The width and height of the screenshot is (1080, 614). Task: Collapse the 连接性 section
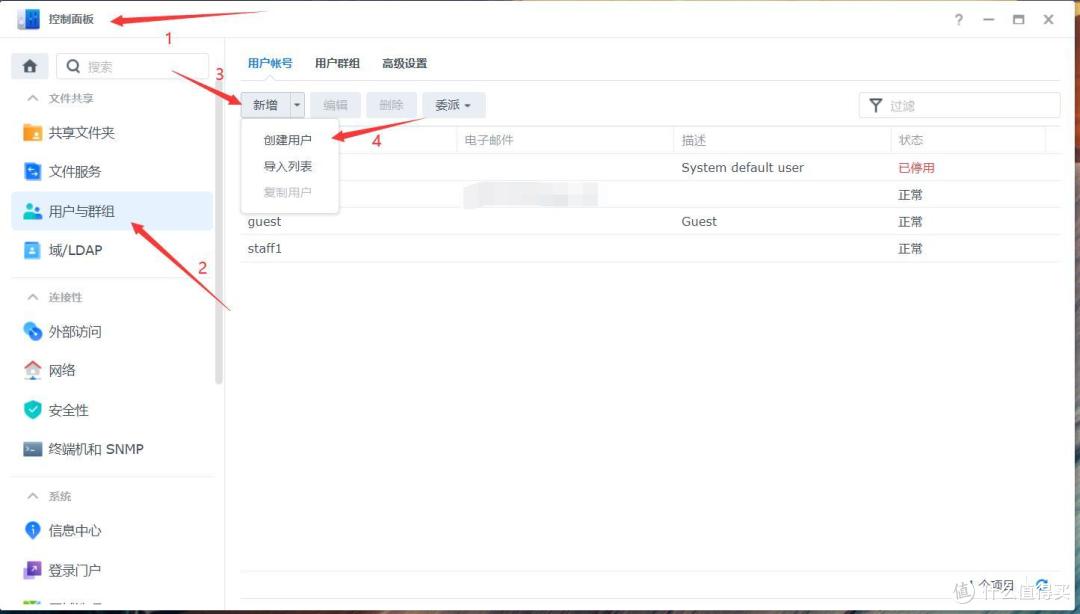point(32,297)
